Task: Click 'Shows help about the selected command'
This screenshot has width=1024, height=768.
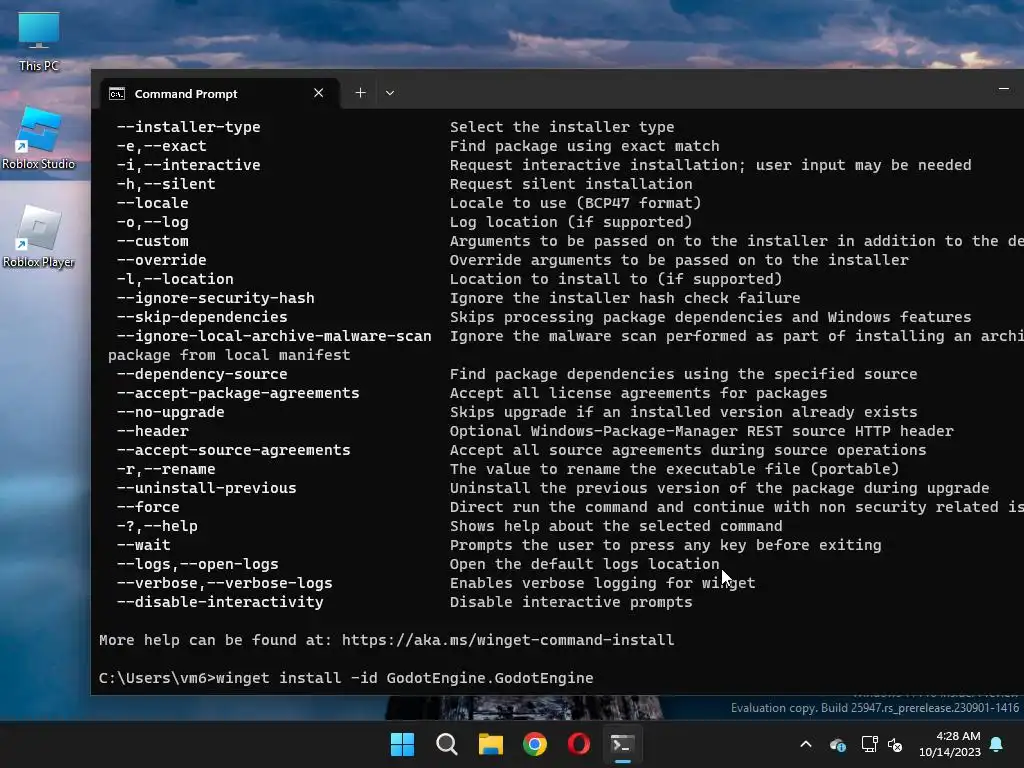Action: [616, 526]
